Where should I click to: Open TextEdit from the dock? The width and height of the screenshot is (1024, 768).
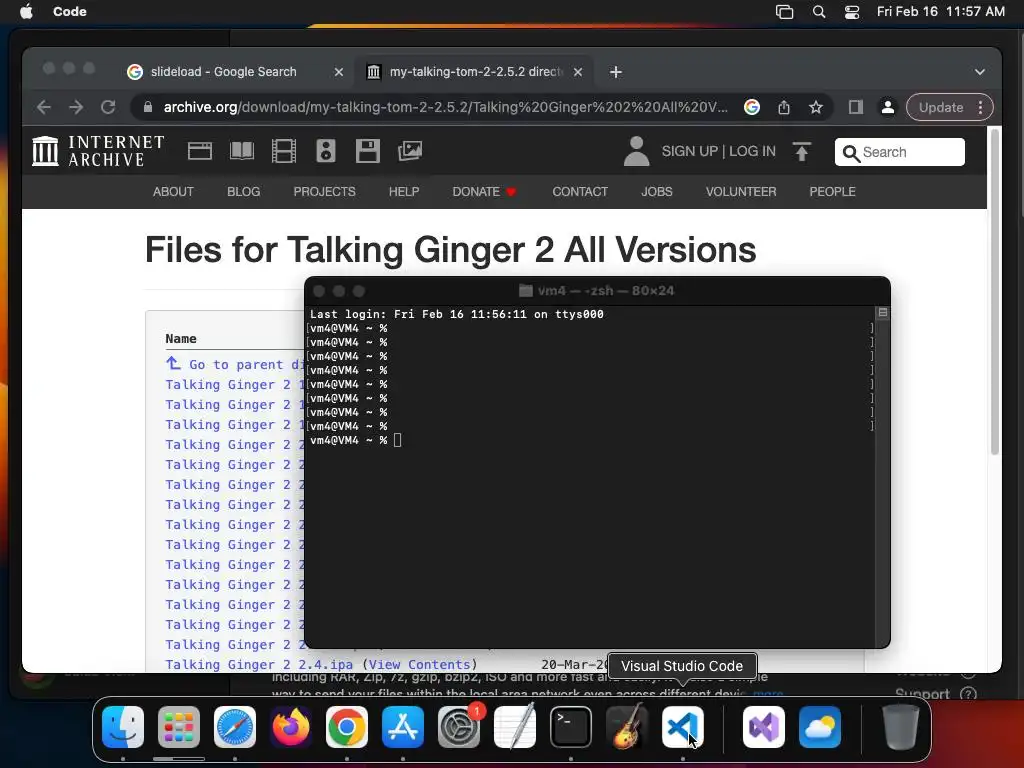515,727
